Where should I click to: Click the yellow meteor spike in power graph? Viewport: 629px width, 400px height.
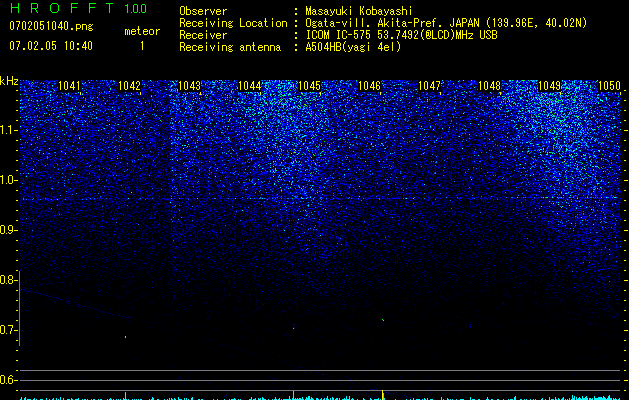pos(383,395)
